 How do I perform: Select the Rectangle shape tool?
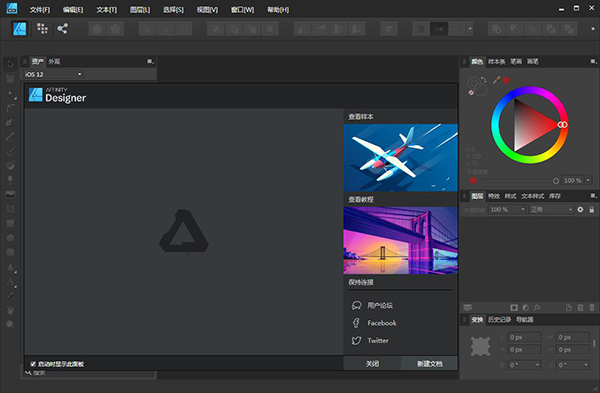10,223
